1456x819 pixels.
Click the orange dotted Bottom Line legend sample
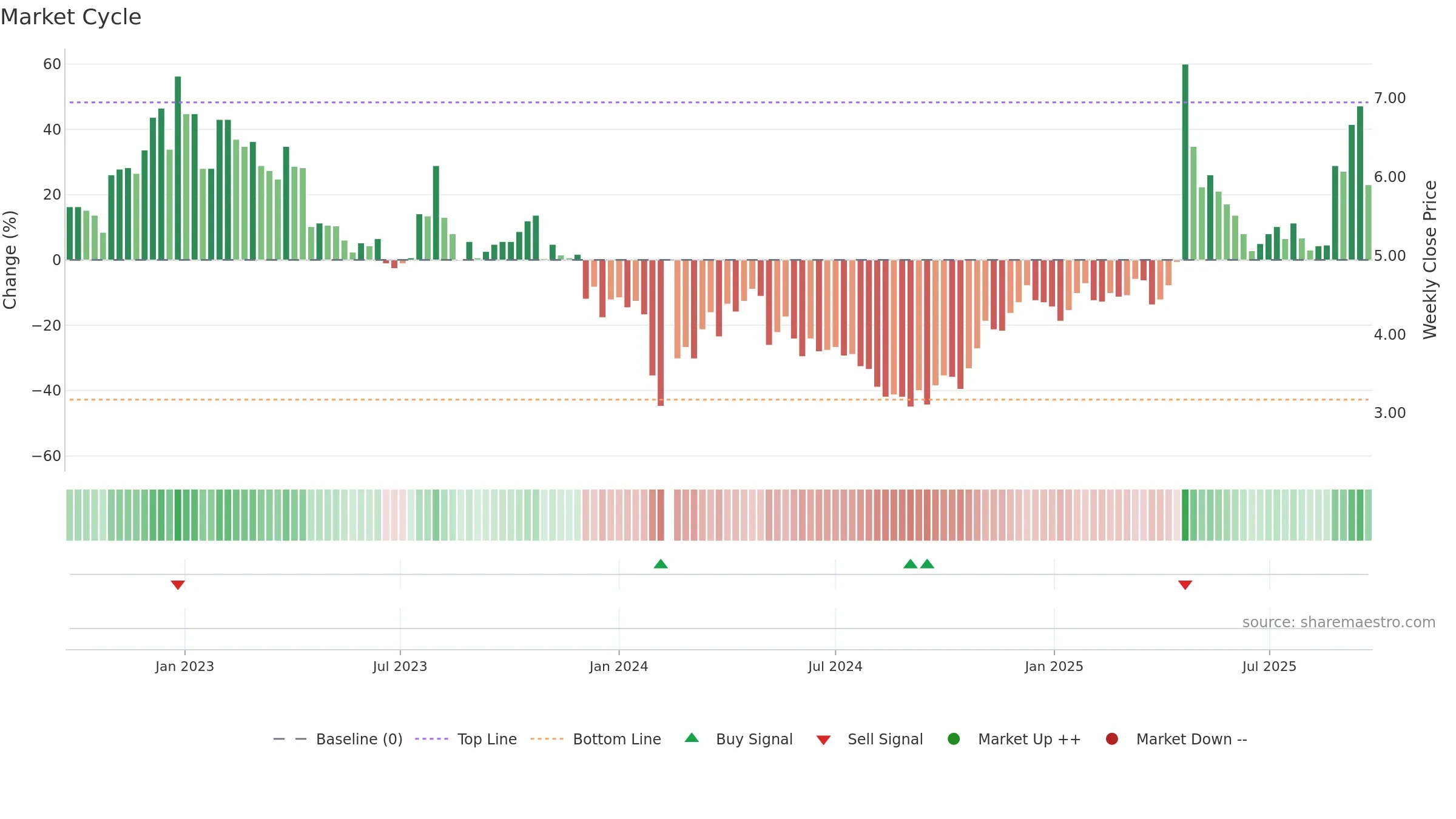[547, 739]
